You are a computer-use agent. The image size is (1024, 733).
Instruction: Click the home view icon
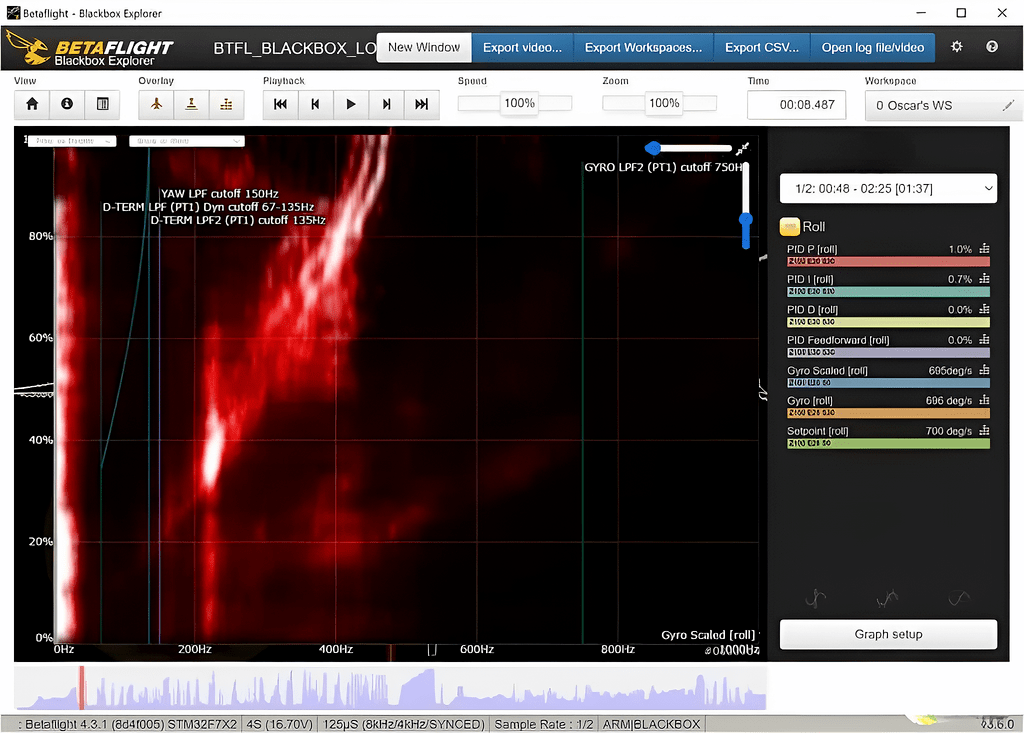[x=32, y=104]
